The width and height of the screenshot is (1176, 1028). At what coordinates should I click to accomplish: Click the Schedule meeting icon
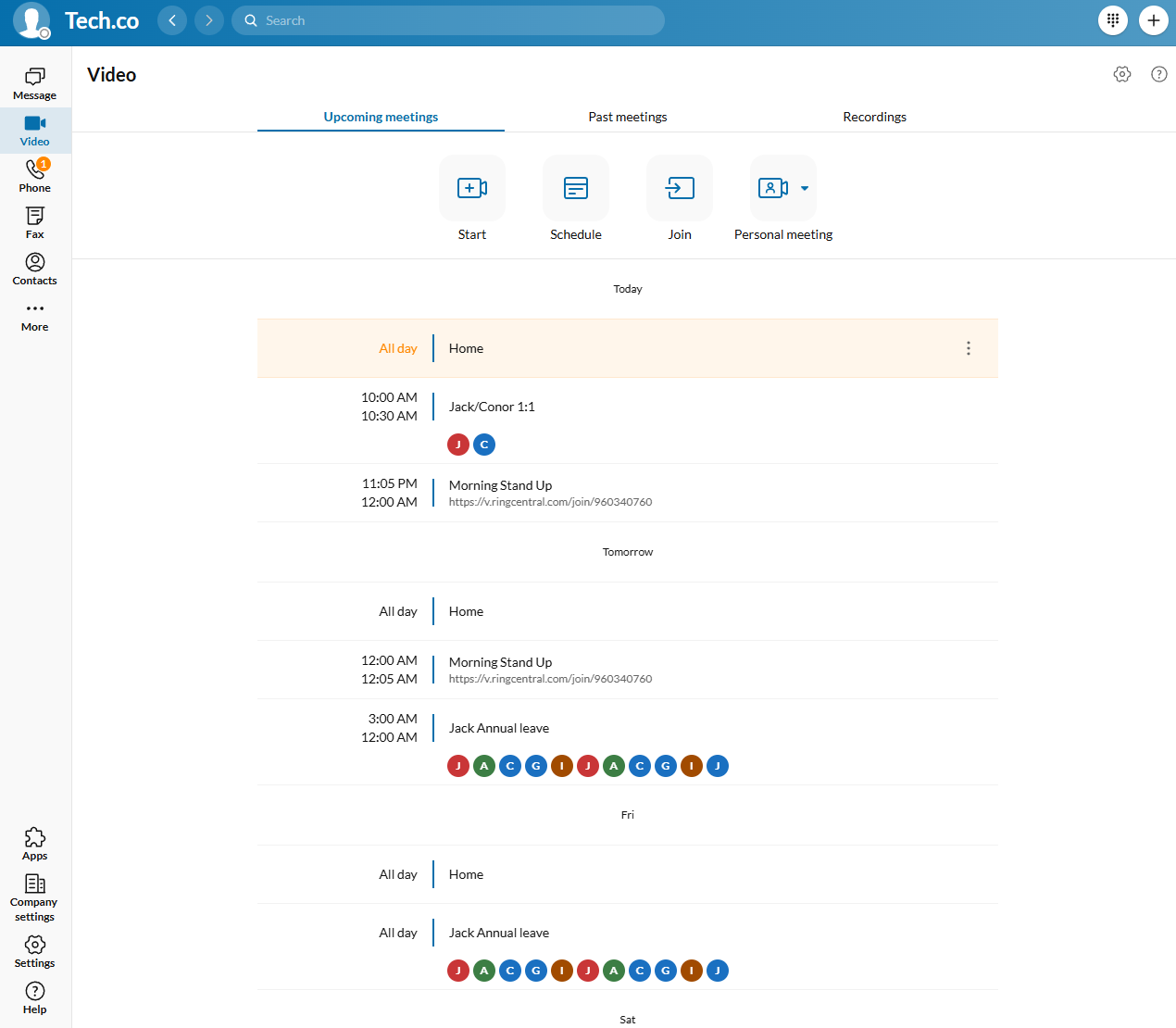click(x=576, y=187)
